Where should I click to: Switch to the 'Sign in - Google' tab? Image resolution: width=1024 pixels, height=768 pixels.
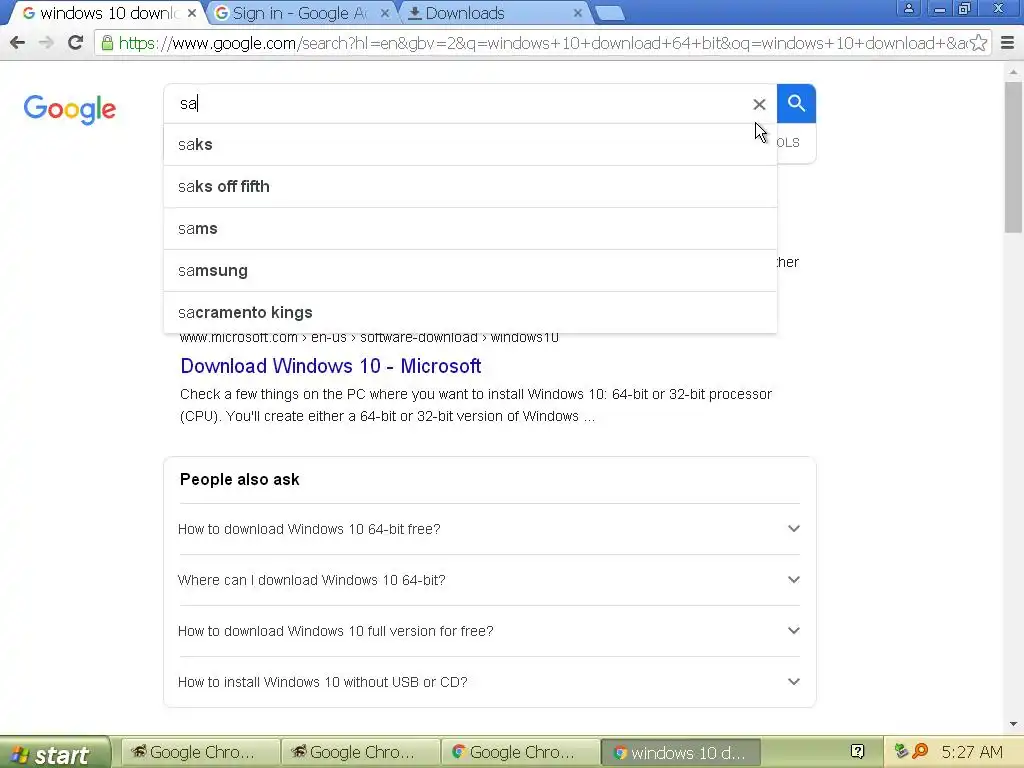pyautogui.click(x=300, y=13)
